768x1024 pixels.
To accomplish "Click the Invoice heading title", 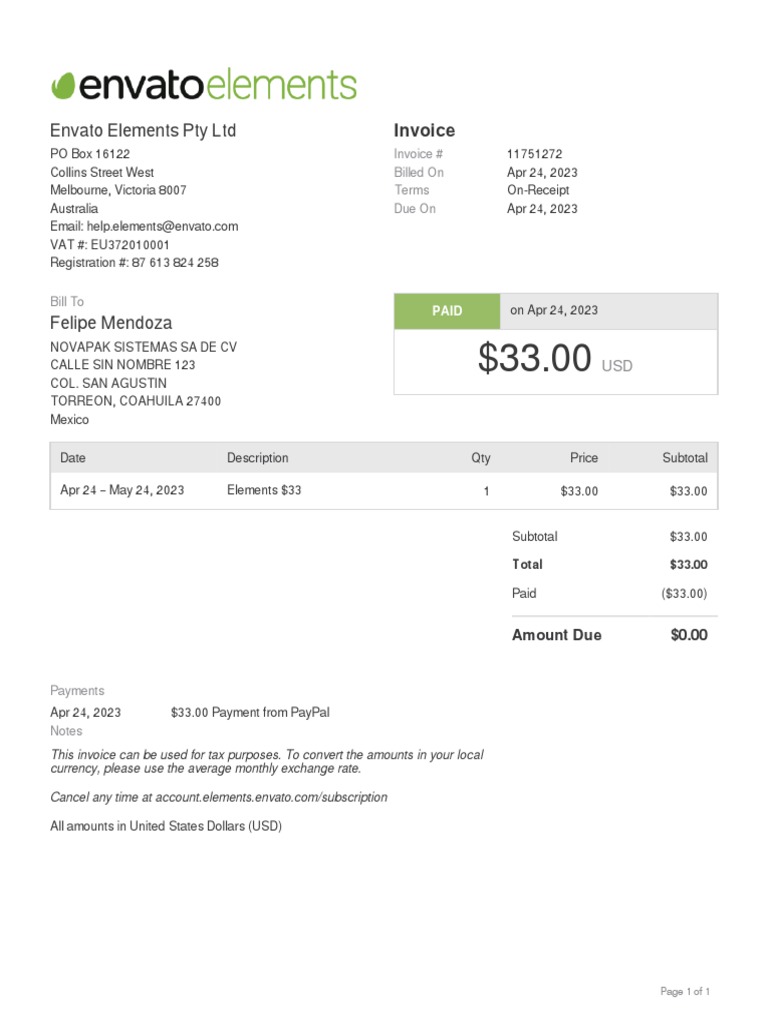I will point(424,131).
